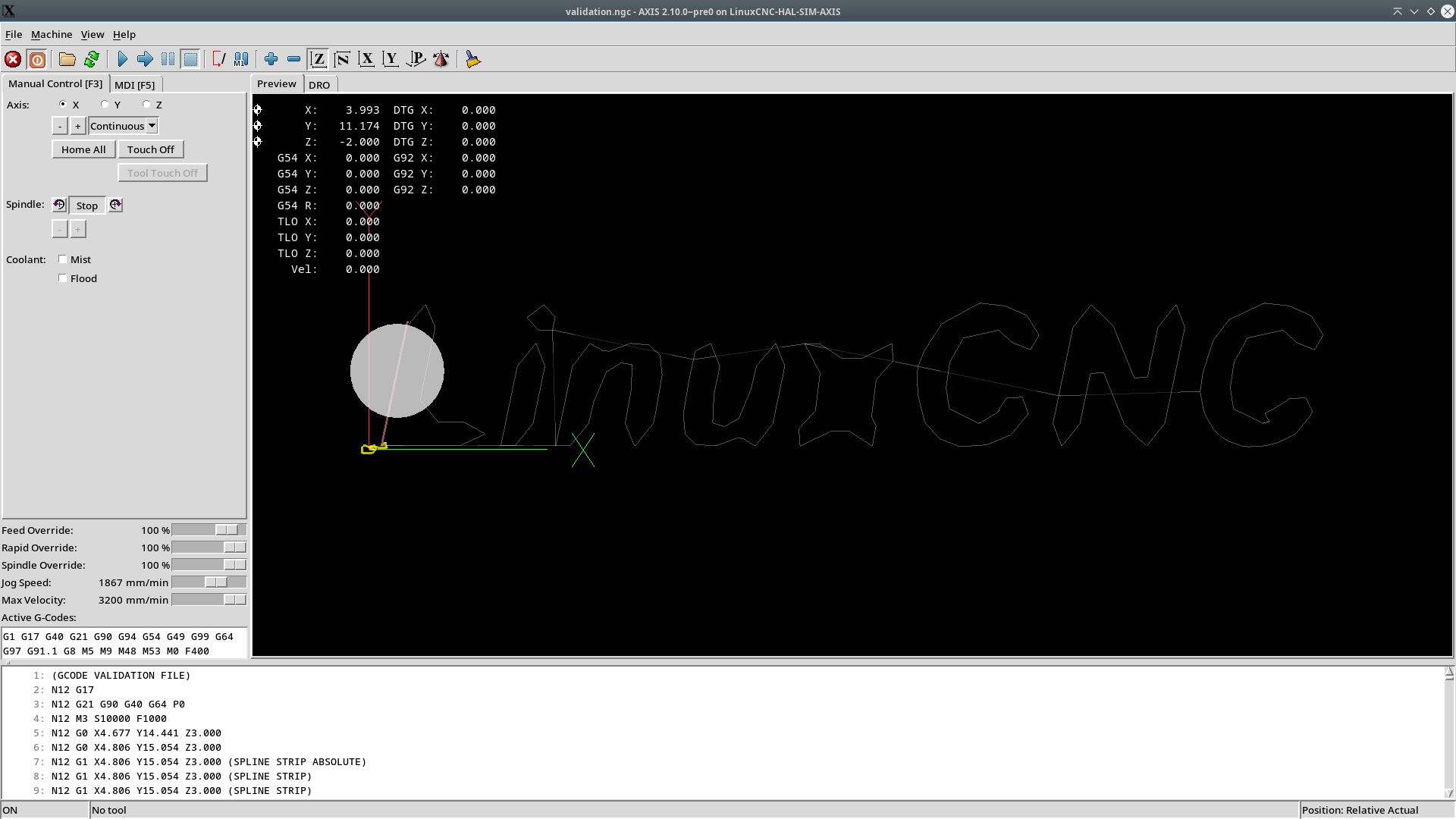Click Position: Relative Actual in status bar
The image size is (1456, 819).
pos(1360,810)
